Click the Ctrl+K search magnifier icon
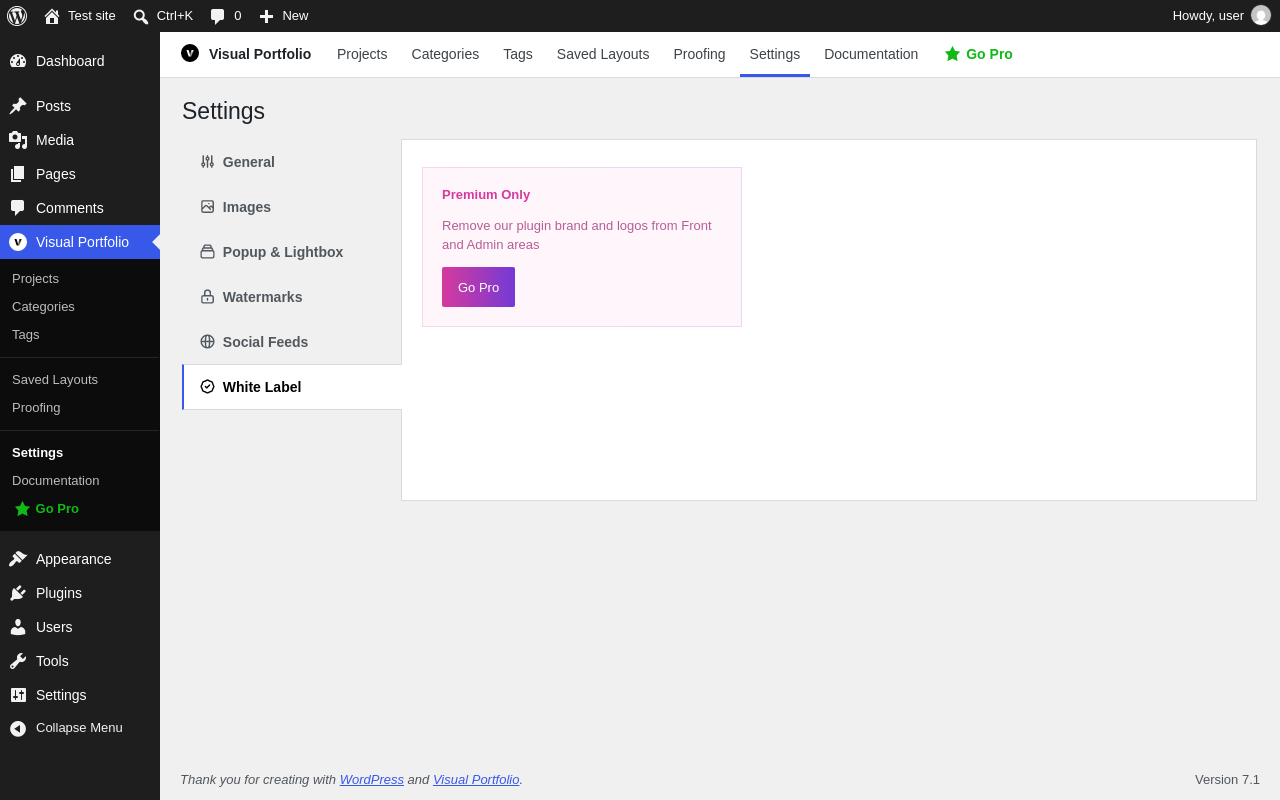1280x800 pixels. pyautogui.click(x=141, y=16)
